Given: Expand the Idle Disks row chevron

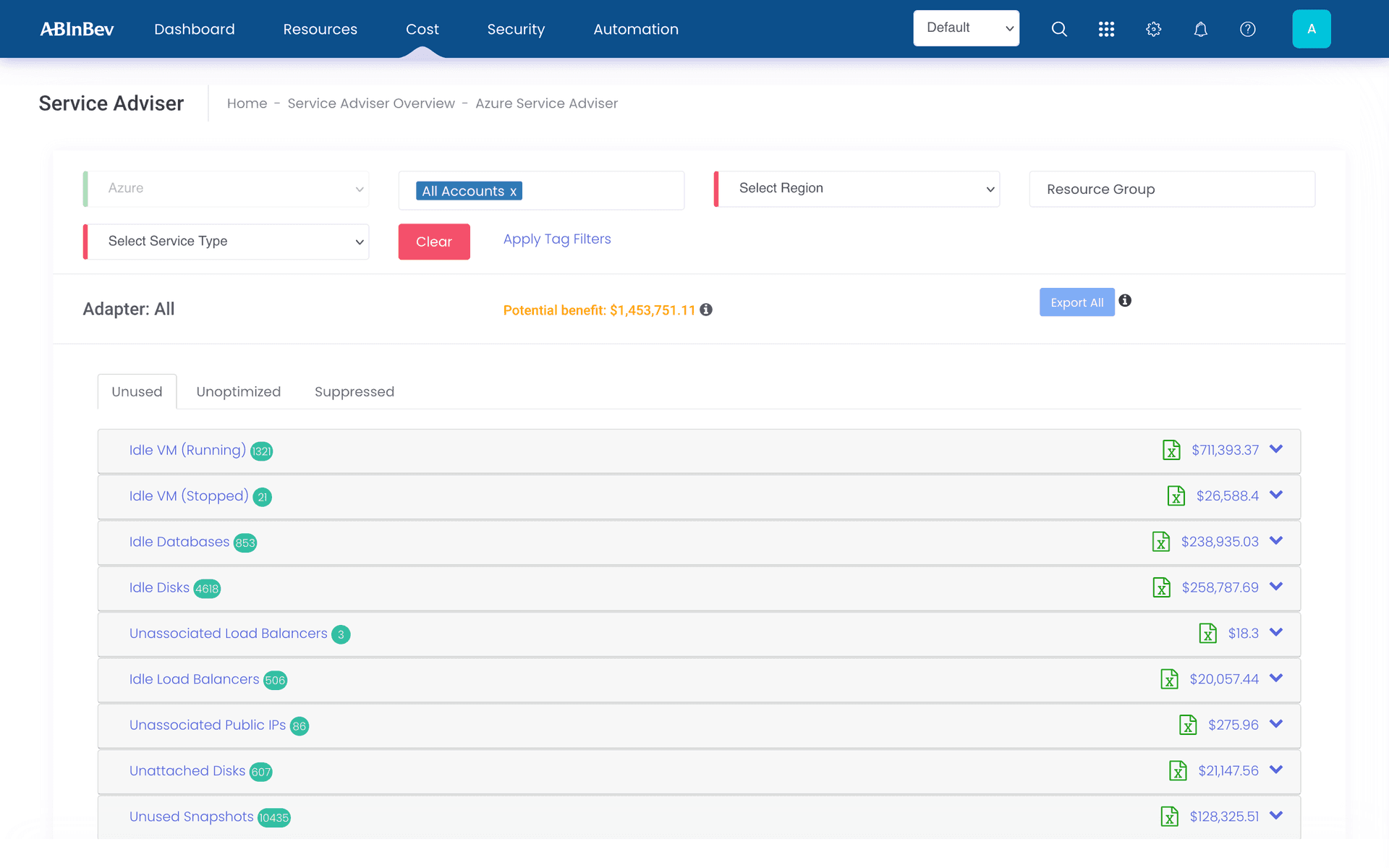Looking at the screenshot, I should pos(1276,587).
